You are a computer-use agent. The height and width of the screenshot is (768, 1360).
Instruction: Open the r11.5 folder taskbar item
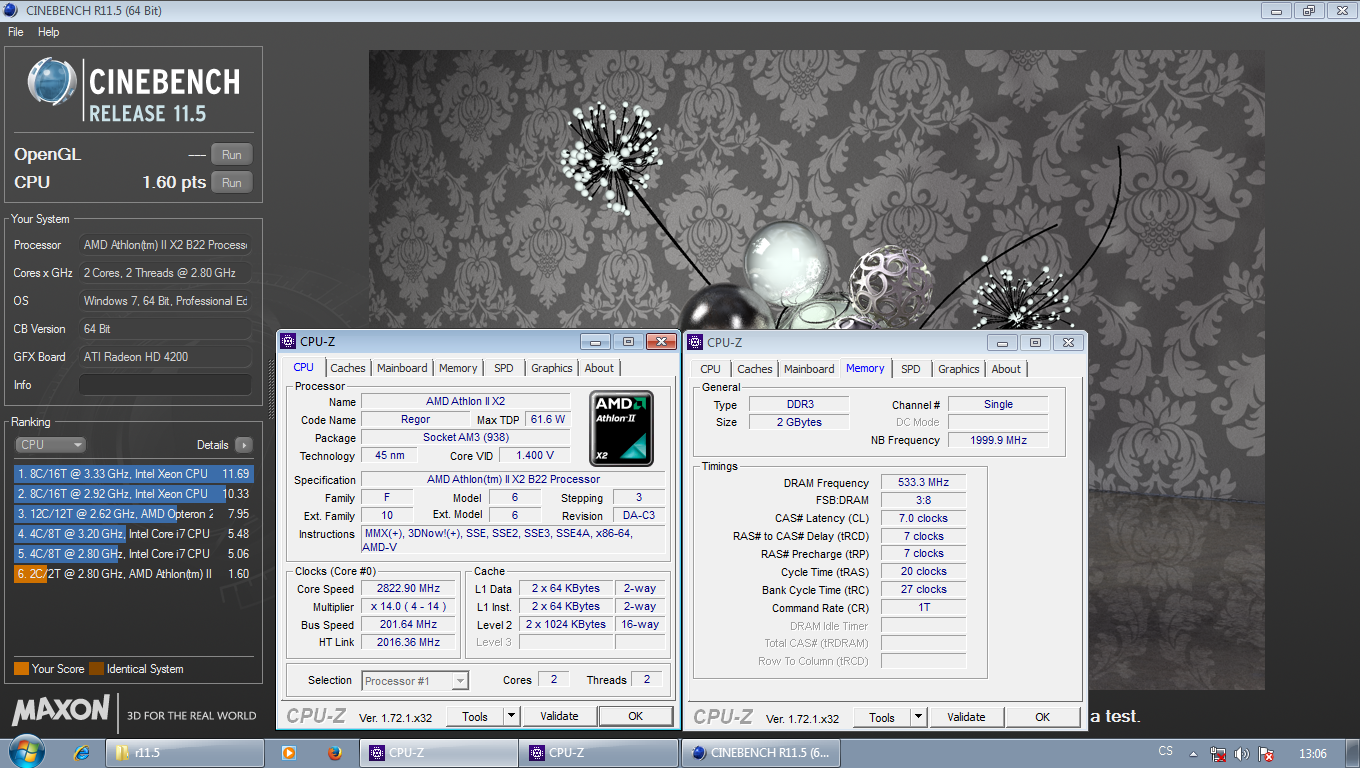185,753
